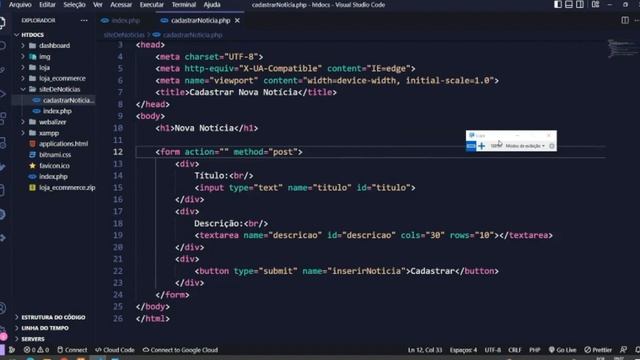Click the errors and warnings status indicator
This screenshot has height=360, width=640.
coord(36,350)
